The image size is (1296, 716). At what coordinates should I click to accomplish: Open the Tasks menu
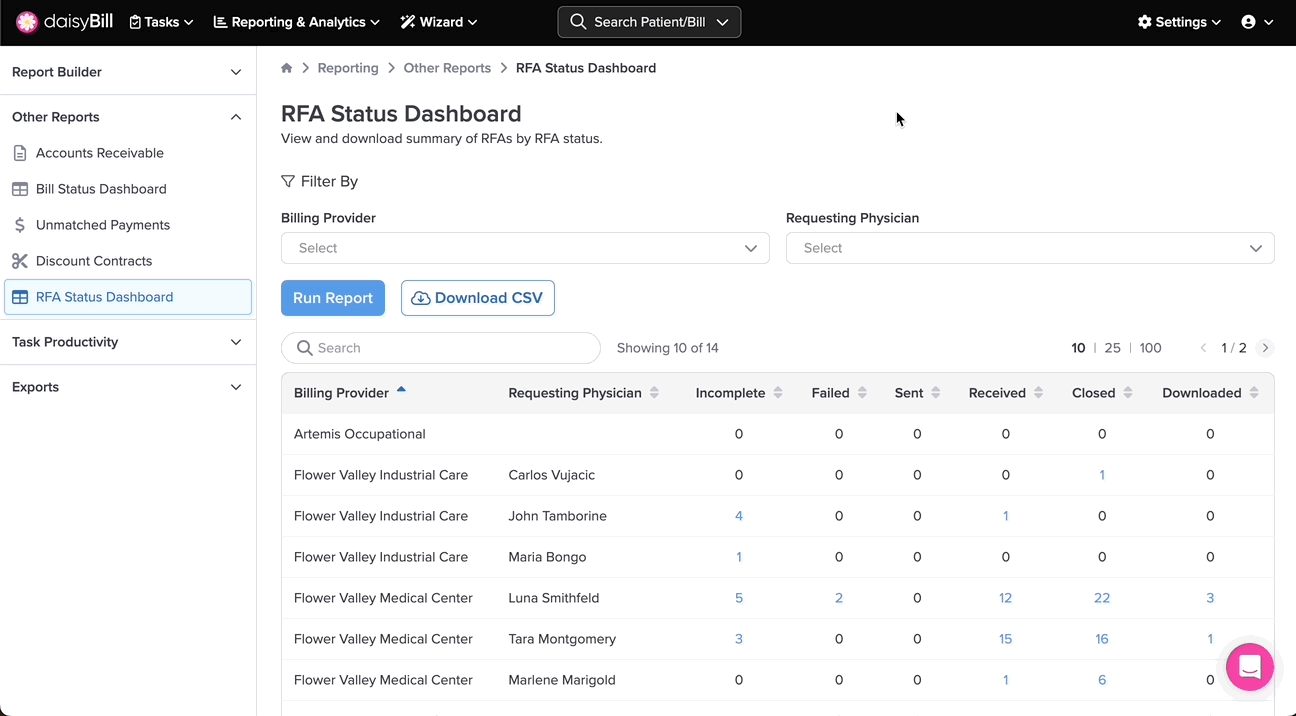(x=161, y=22)
